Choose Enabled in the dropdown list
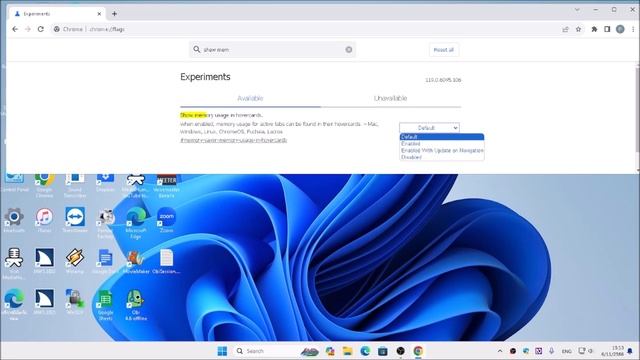Screen dimensions: 640x360 tap(442, 144)
